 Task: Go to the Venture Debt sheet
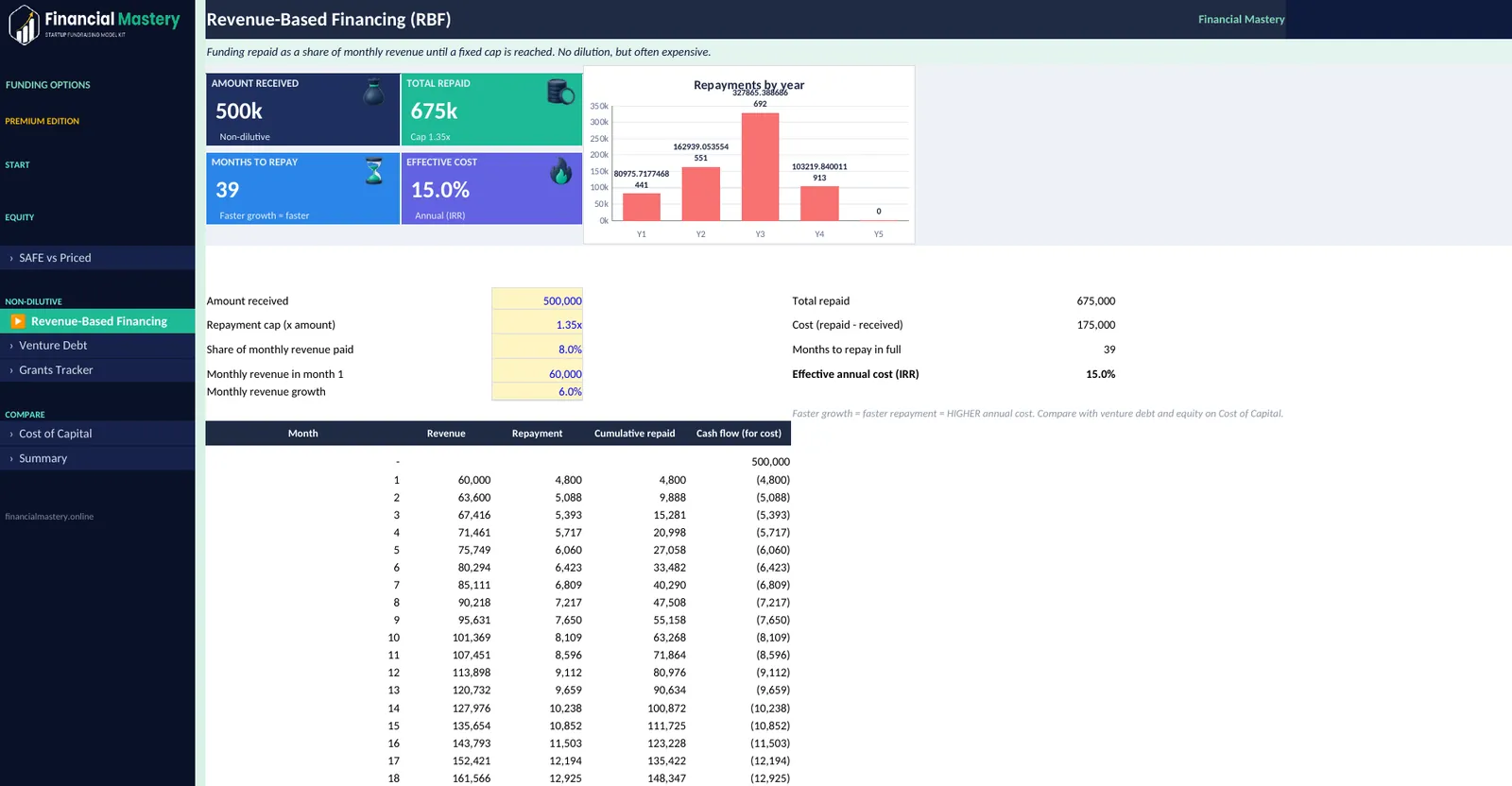[x=97, y=346]
